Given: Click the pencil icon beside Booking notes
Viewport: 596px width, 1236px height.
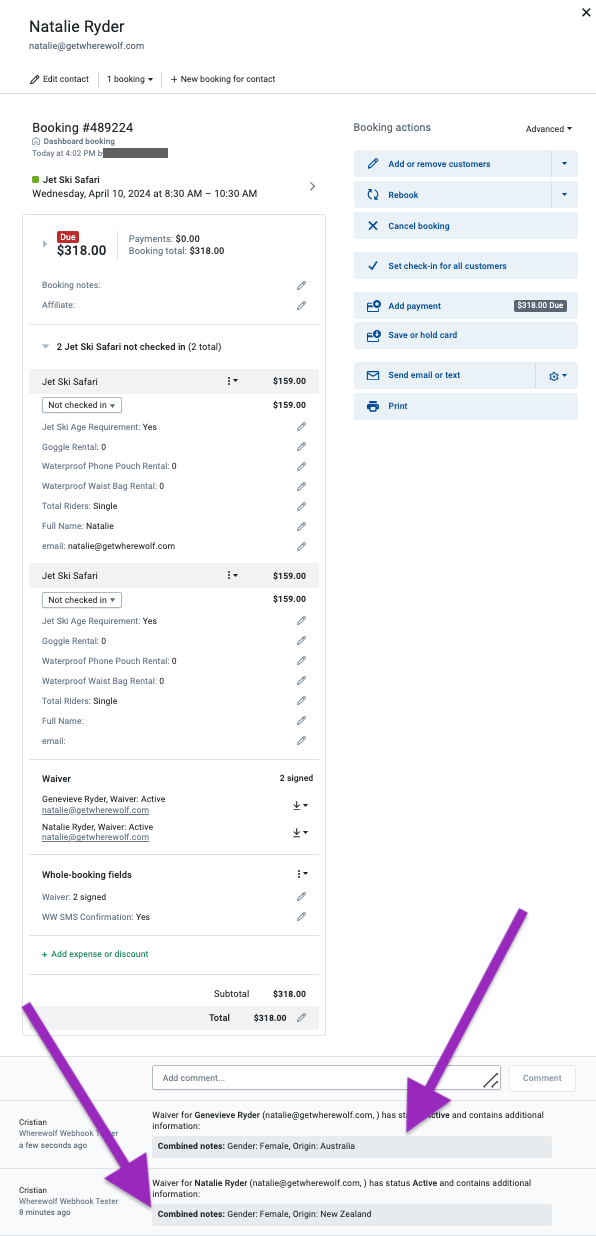Looking at the screenshot, I should [x=301, y=286].
